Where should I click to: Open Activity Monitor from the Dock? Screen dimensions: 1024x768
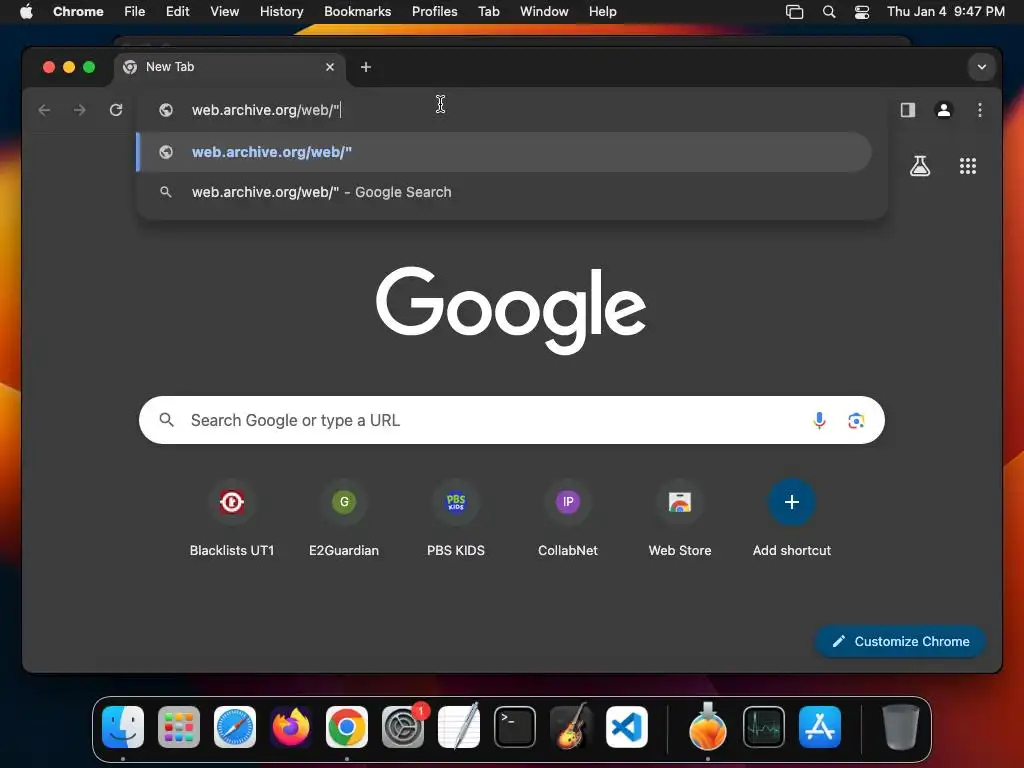(764, 727)
